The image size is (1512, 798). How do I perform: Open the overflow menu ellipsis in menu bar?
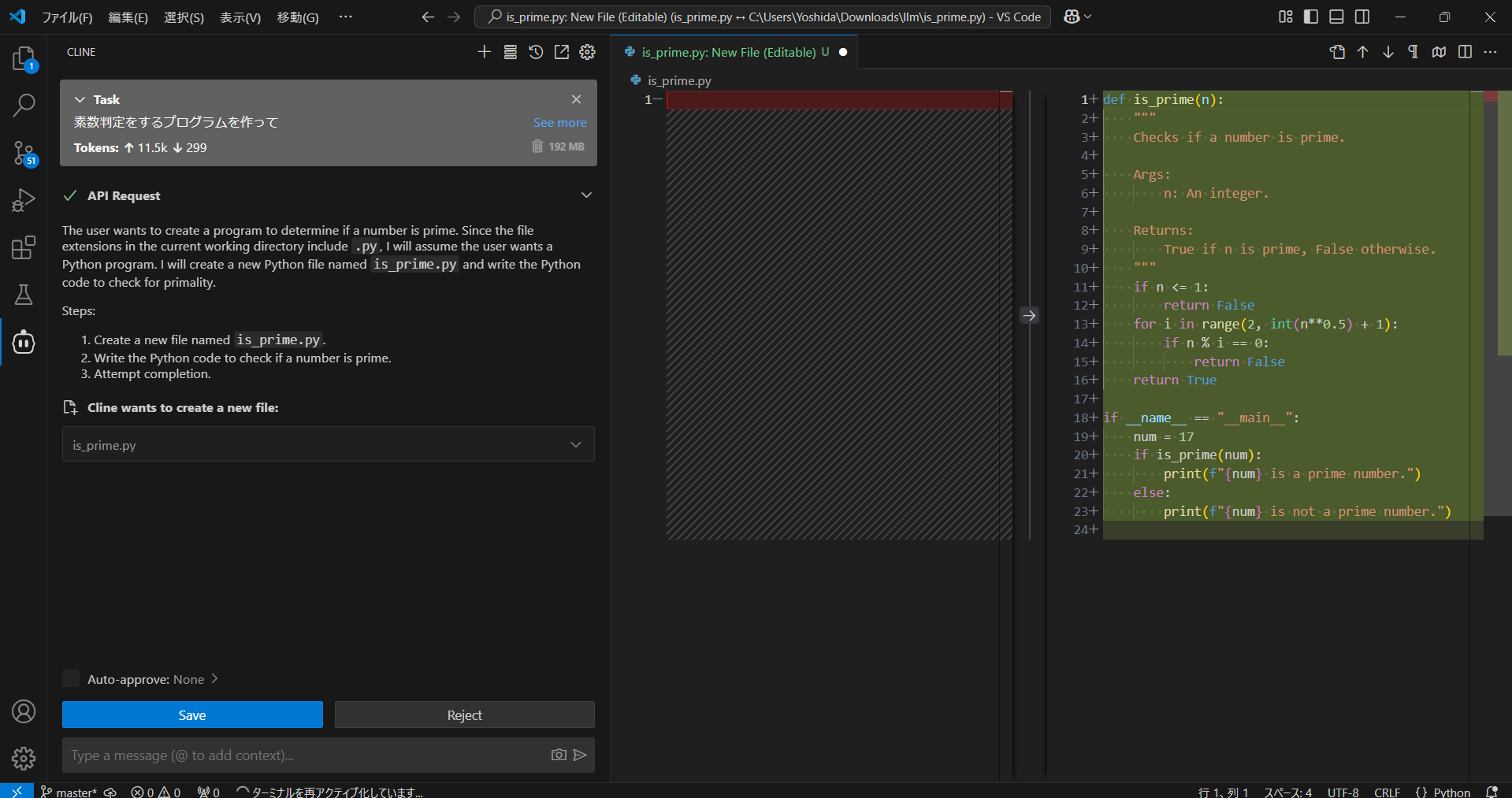click(x=346, y=17)
